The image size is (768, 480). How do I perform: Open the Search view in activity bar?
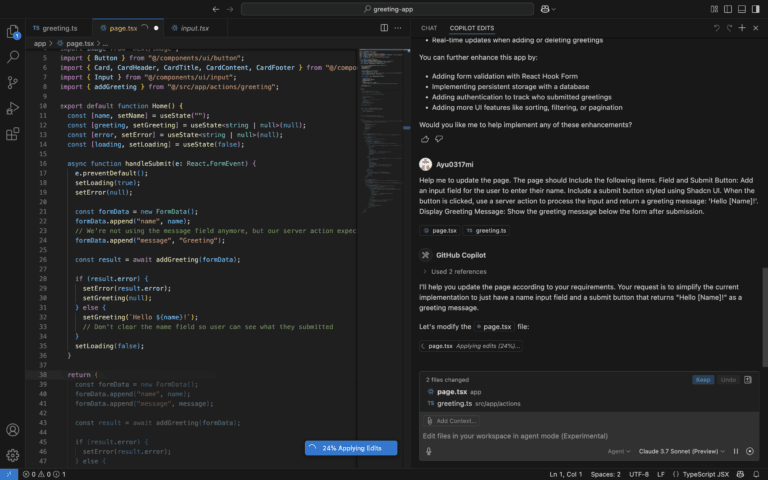(x=13, y=57)
